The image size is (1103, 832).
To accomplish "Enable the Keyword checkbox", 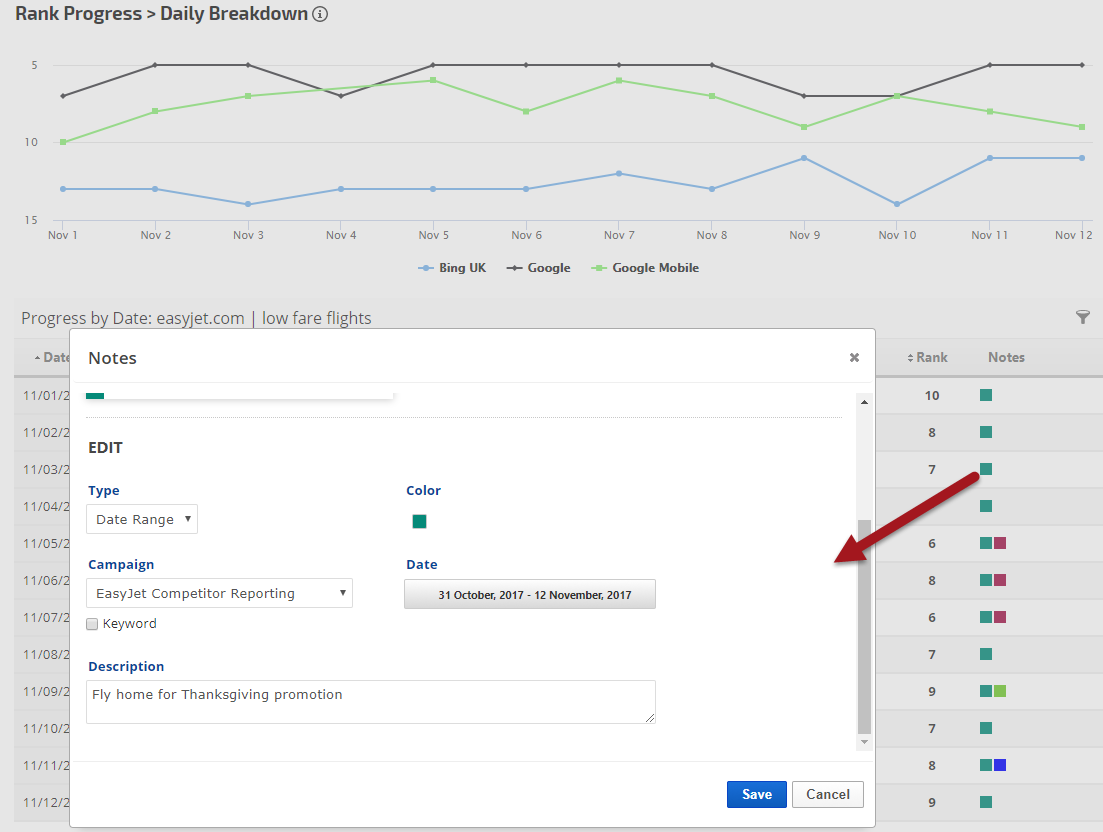I will click(93, 624).
